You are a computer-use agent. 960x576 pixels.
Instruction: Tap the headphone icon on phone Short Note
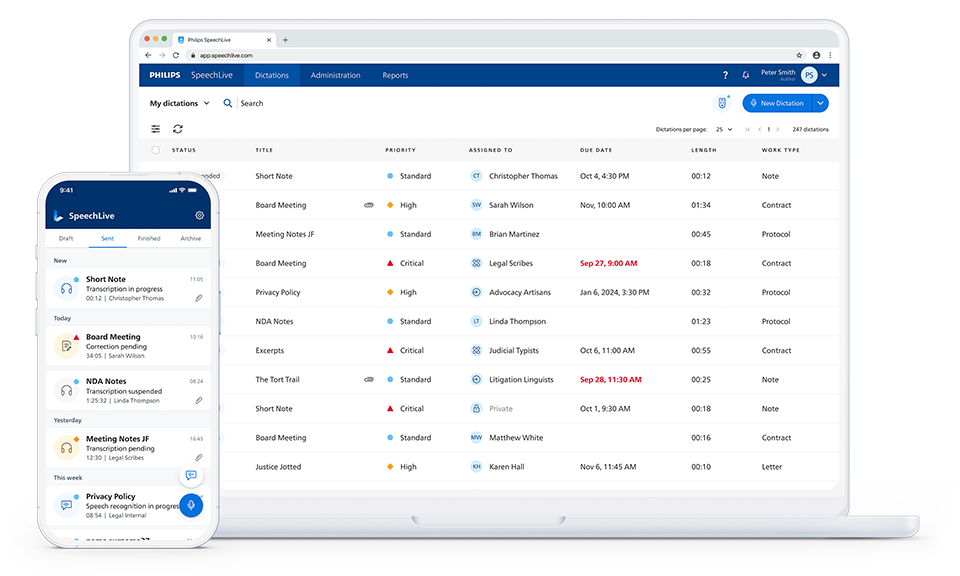66,288
